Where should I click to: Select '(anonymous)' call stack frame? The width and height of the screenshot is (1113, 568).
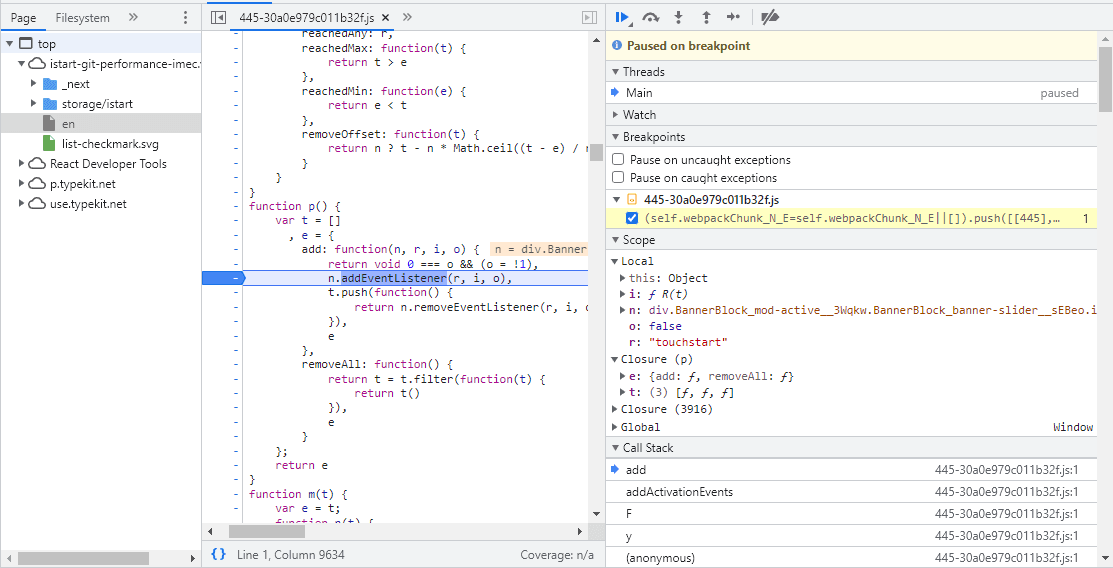tap(852, 557)
